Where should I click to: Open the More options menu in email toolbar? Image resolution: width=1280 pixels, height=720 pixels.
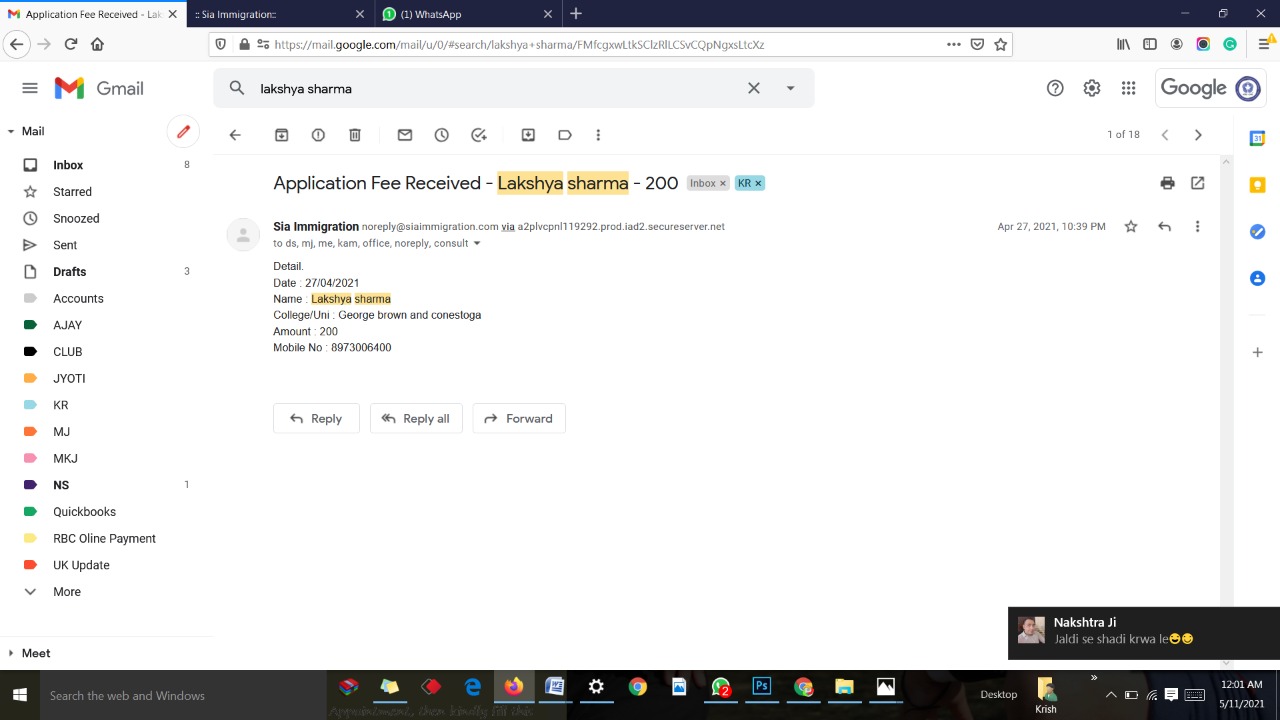598,135
